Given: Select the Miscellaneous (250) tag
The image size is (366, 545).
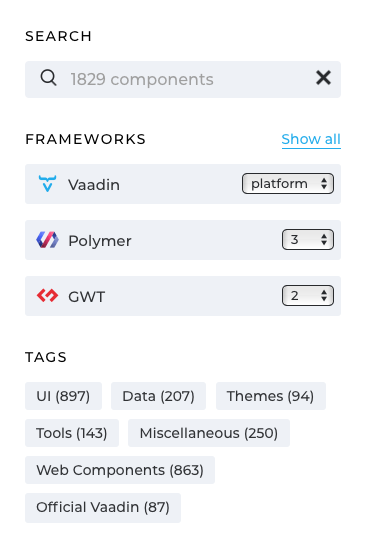Looking at the screenshot, I should point(209,433).
